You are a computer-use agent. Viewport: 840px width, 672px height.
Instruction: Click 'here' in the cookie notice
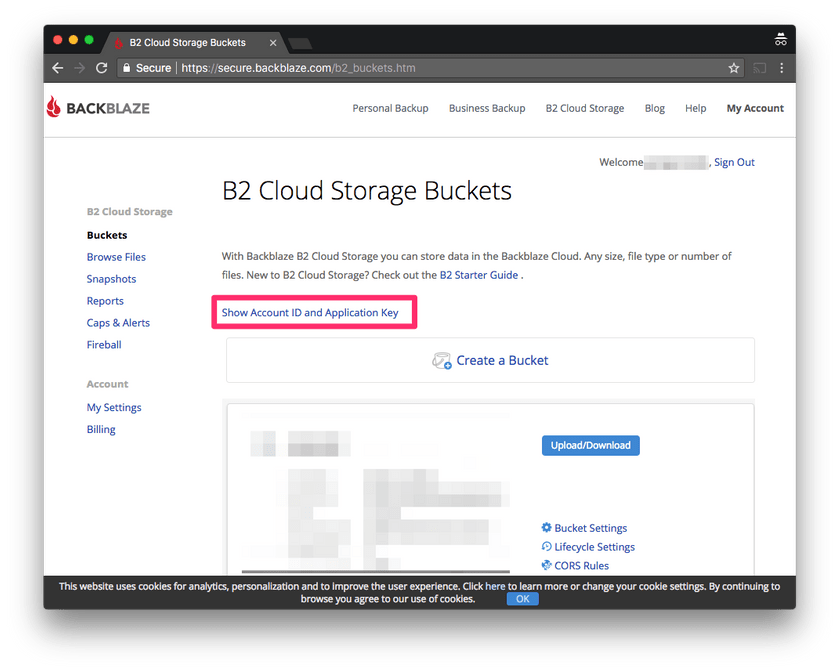coord(495,586)
